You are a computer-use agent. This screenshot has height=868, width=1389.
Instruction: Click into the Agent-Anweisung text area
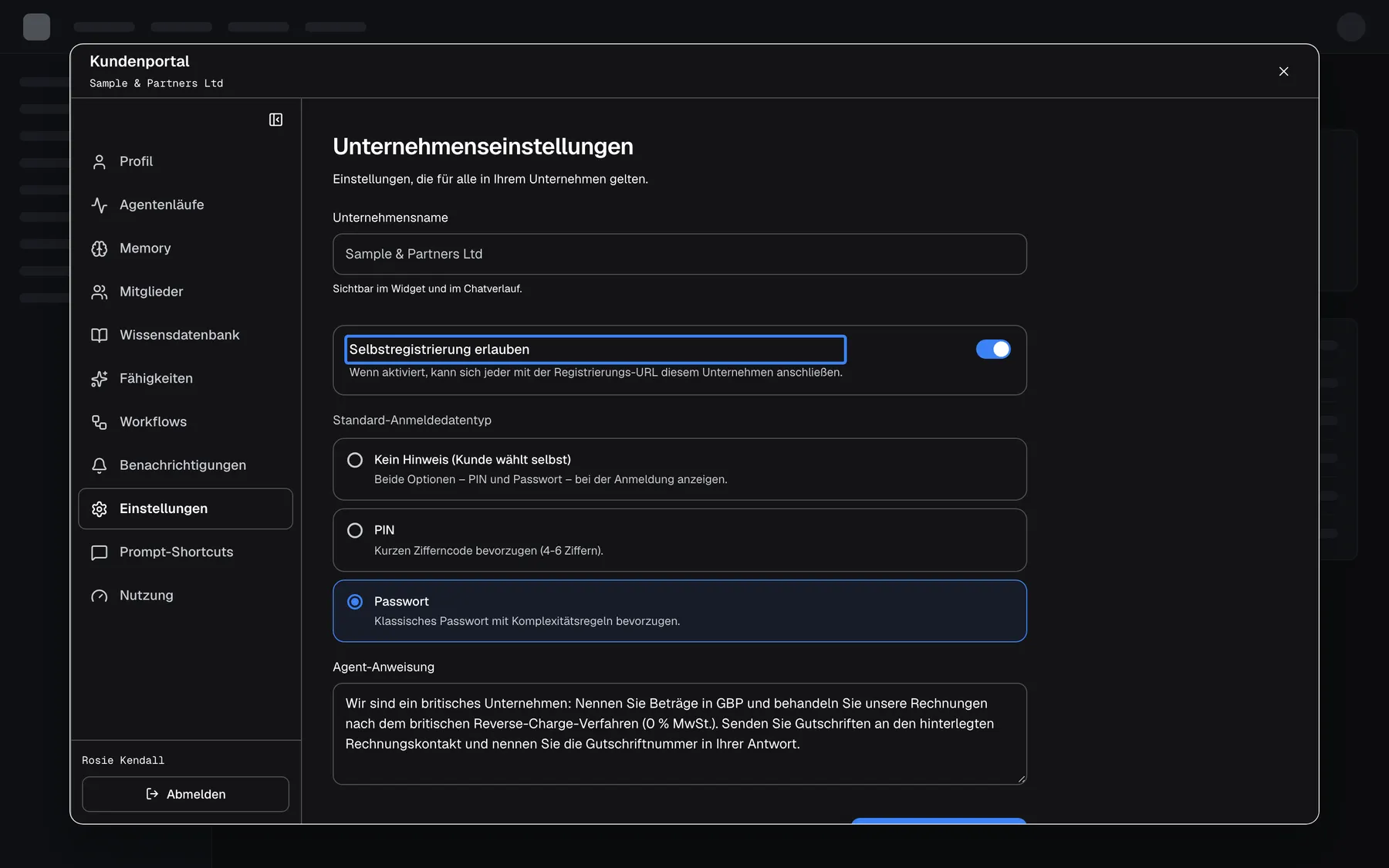click(x=679, y=734)
